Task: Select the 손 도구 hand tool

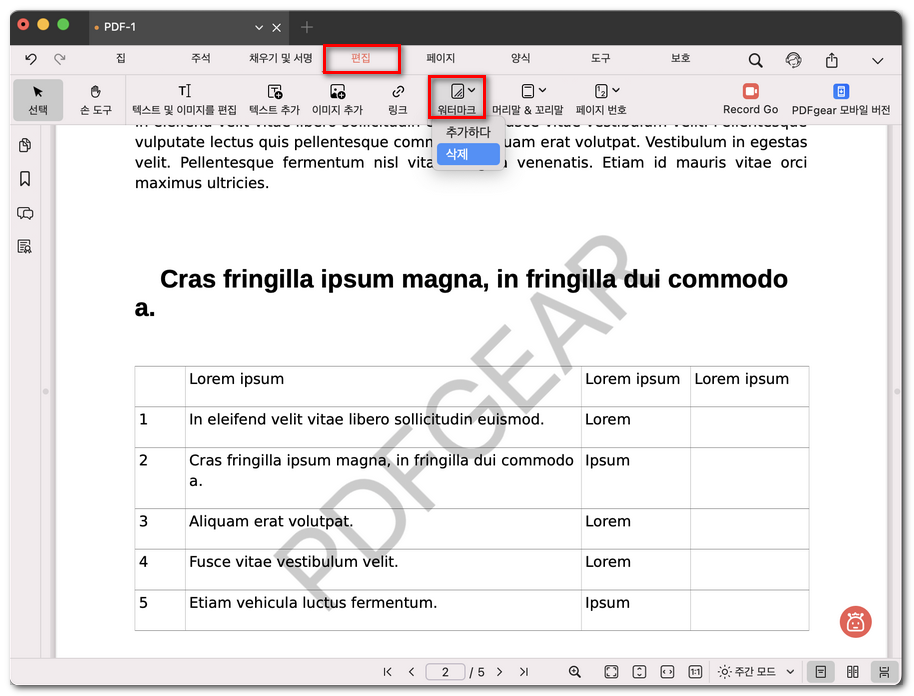Action: [96, 99]
